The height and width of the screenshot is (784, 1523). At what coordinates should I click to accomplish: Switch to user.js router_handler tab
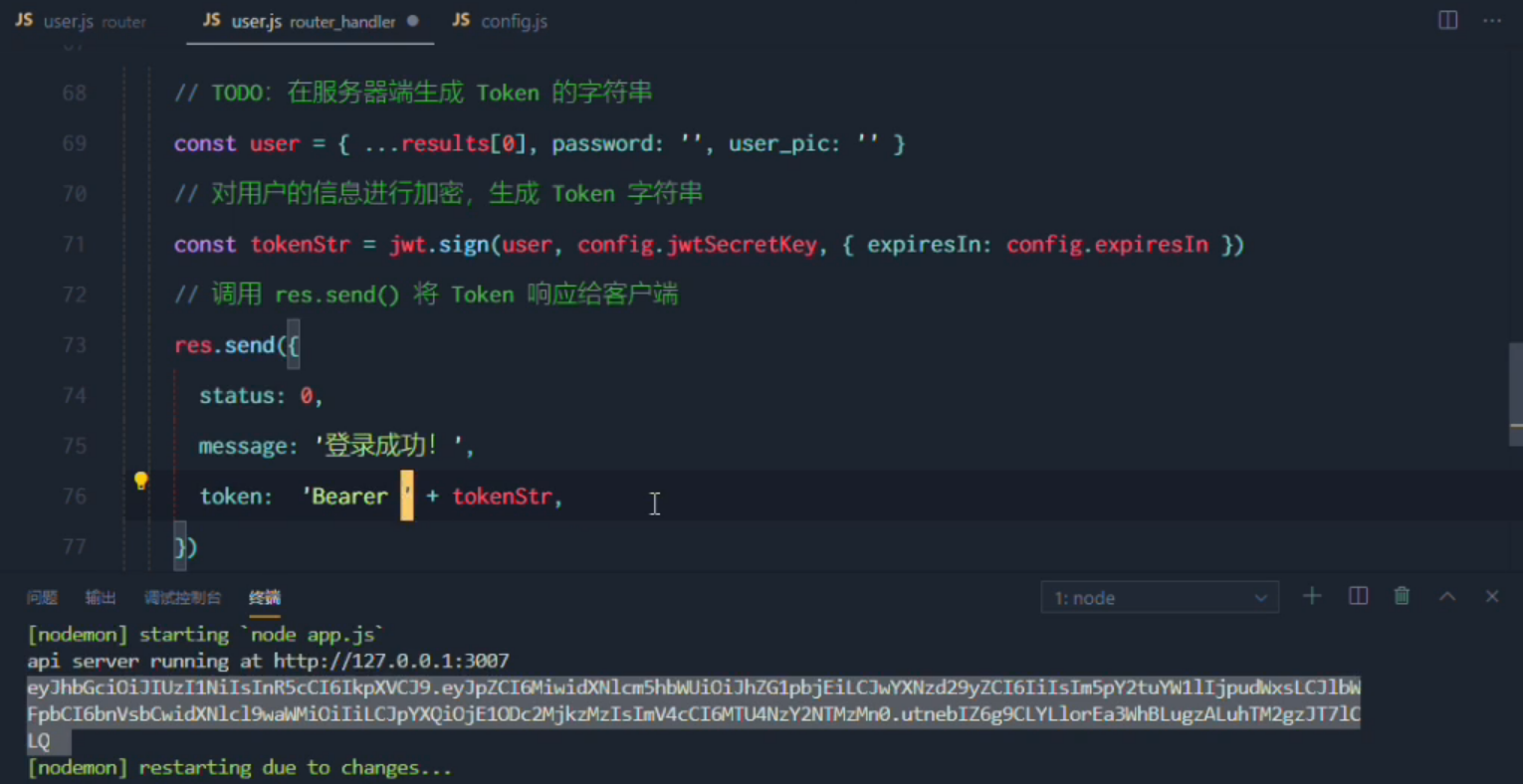(x=311, y=21)
